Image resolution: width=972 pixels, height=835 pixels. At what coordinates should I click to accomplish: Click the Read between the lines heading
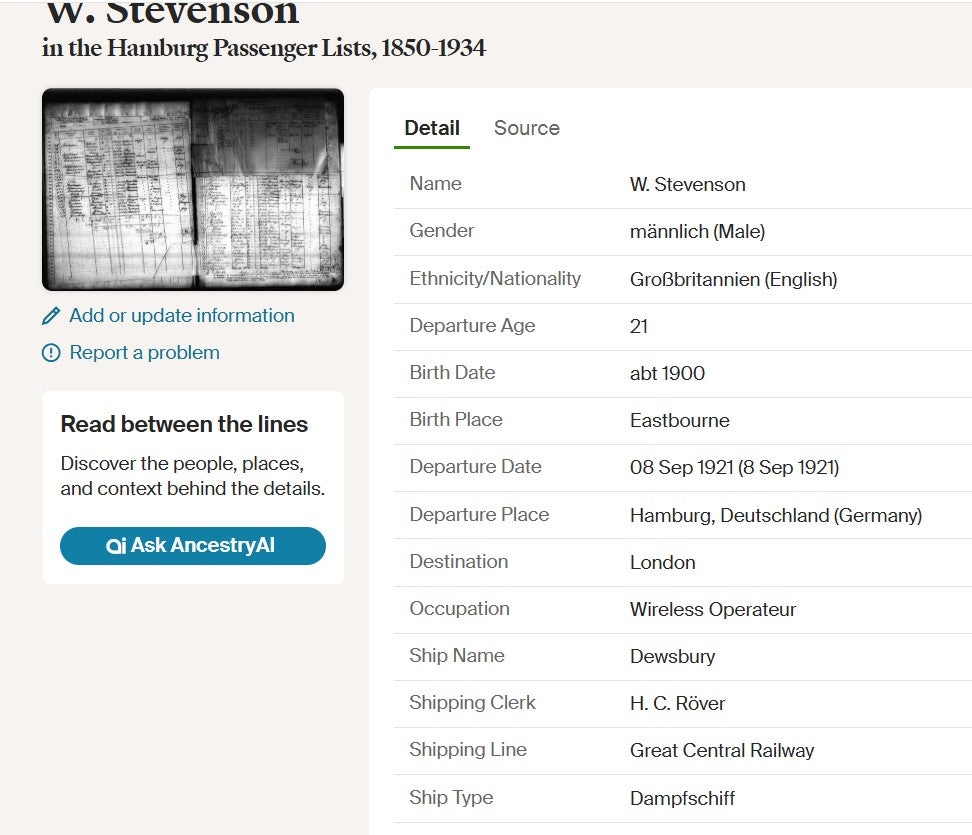(184, 424)
